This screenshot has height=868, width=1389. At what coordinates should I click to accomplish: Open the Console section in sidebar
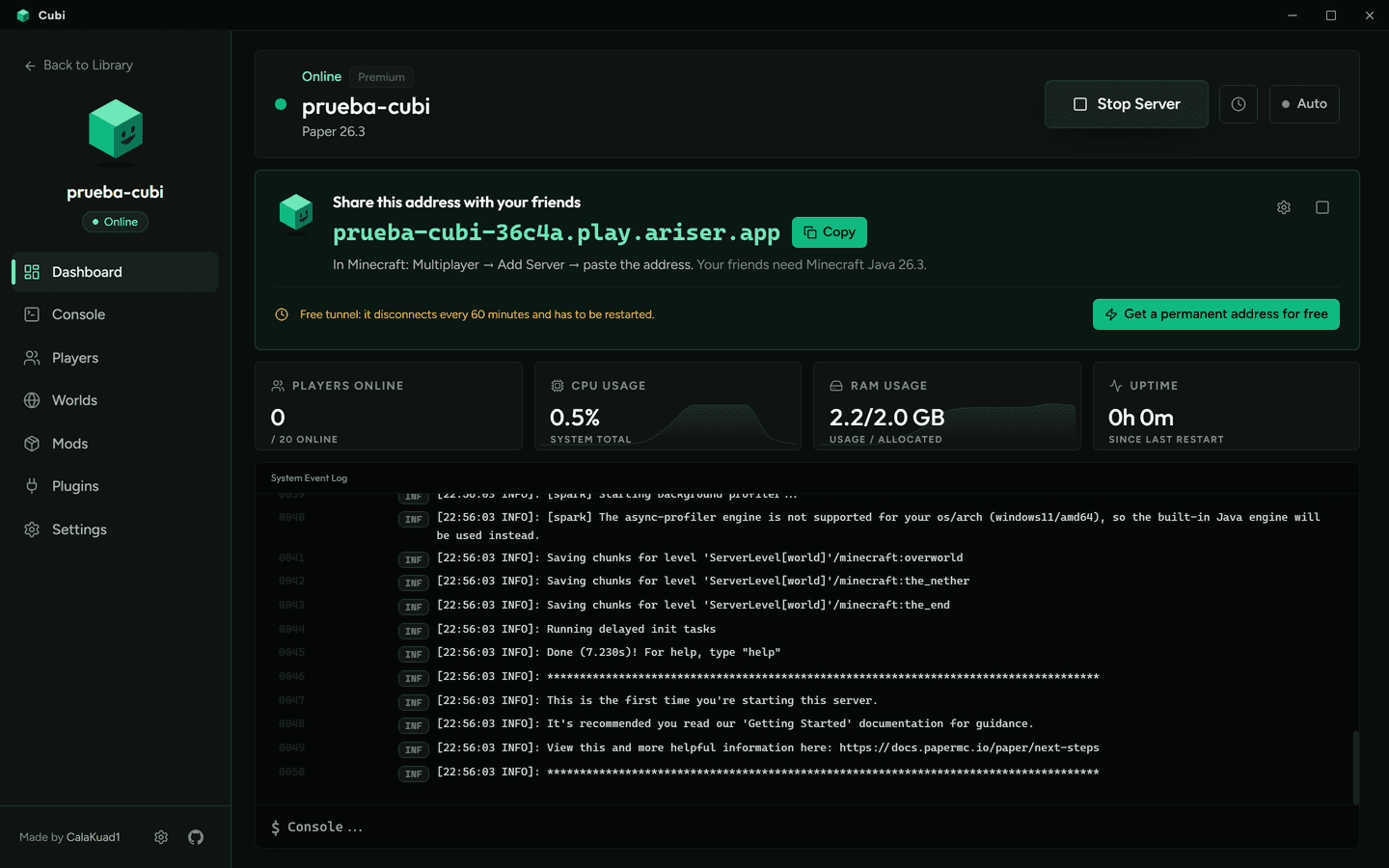(x=115, y=314)
